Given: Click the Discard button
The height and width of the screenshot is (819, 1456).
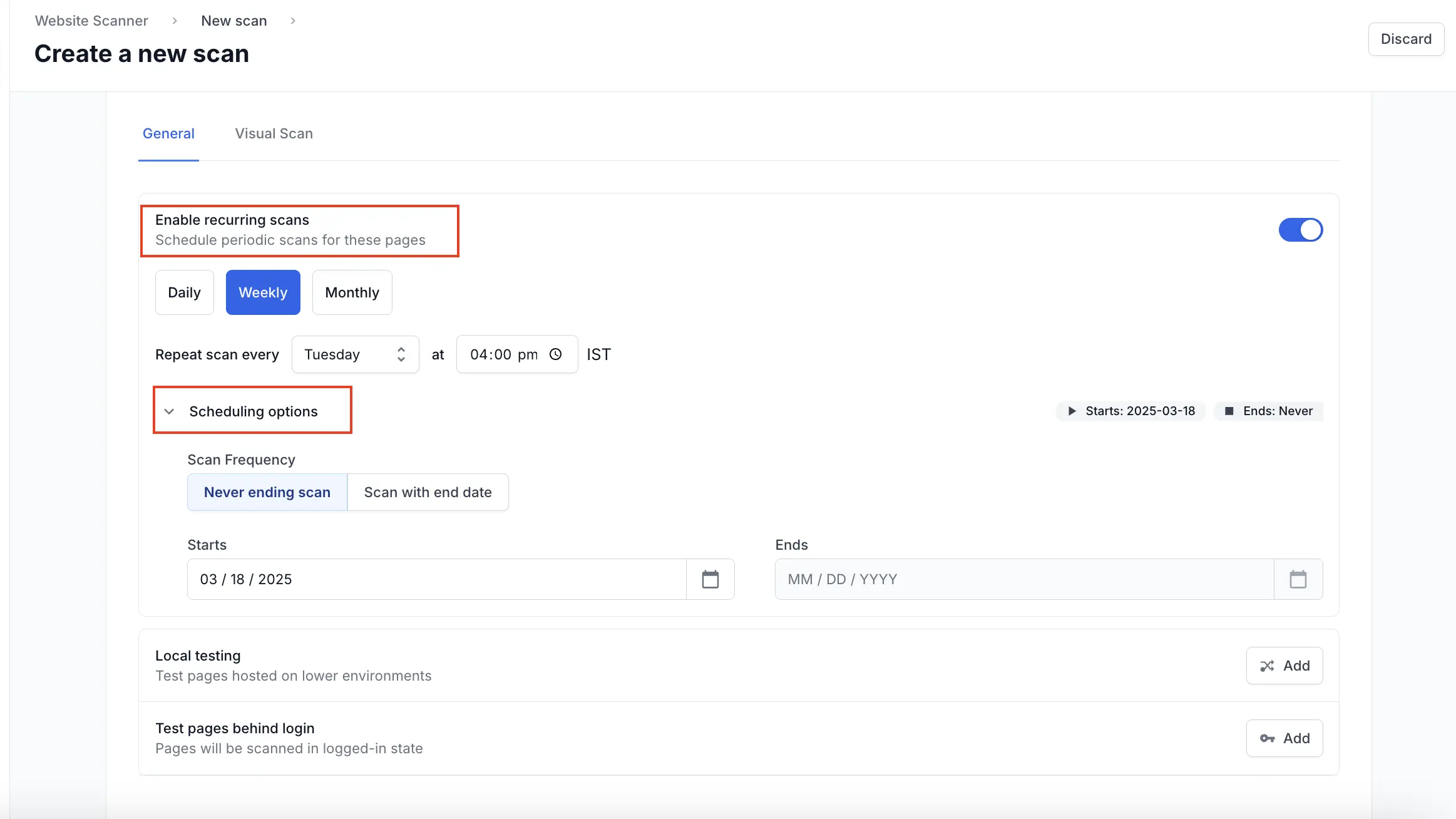Looking at the screenshot, I should [1405, 39].
